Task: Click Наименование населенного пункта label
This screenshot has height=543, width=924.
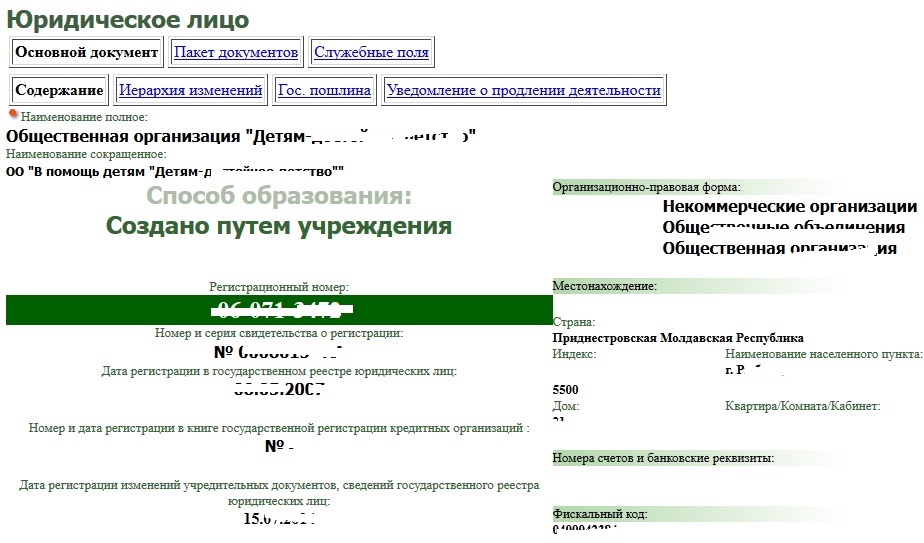Action: 824,354
